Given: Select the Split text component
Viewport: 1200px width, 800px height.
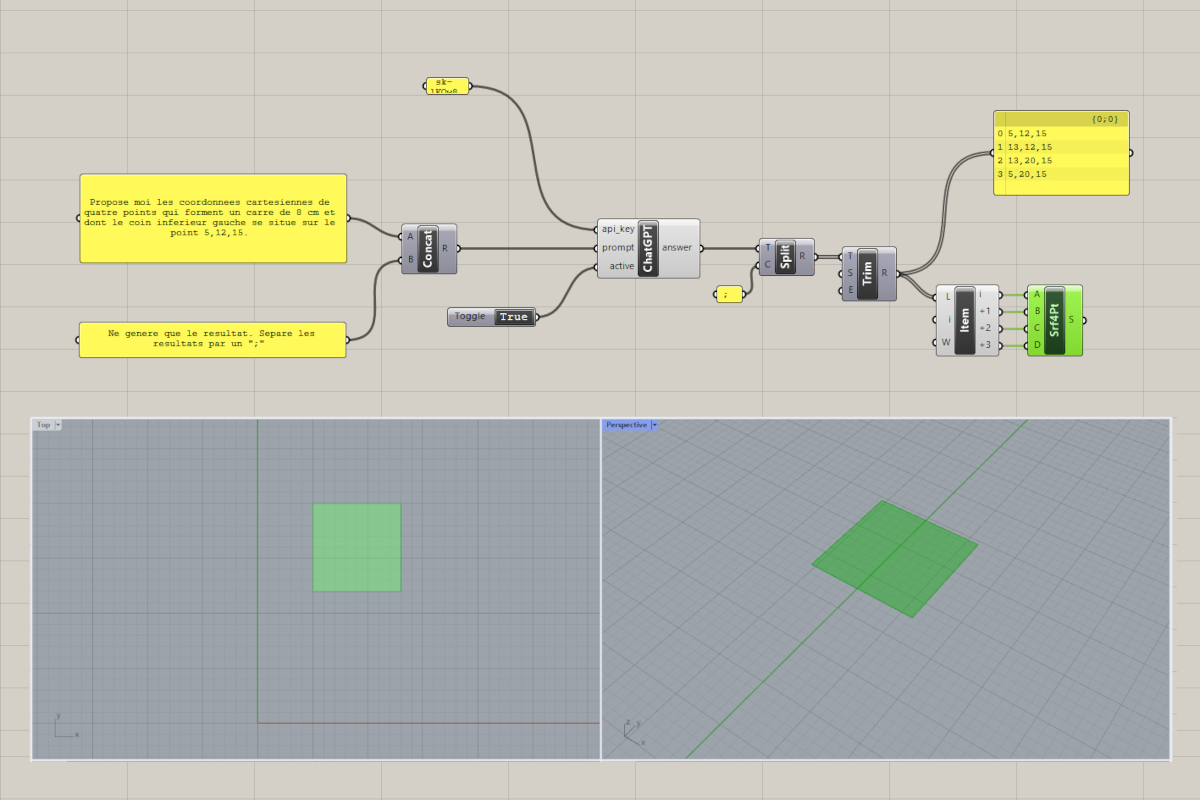Looking at the screenshot, I should point(787,256).
